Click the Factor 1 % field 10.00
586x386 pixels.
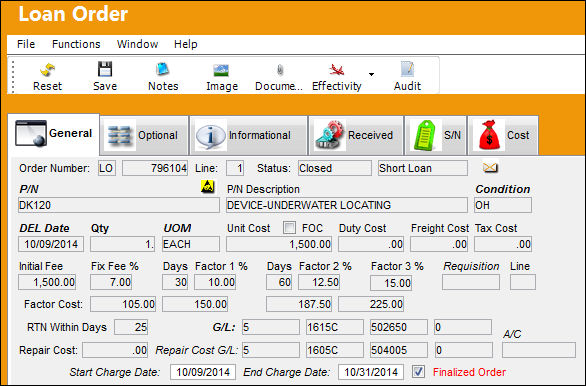pos(215,282)
